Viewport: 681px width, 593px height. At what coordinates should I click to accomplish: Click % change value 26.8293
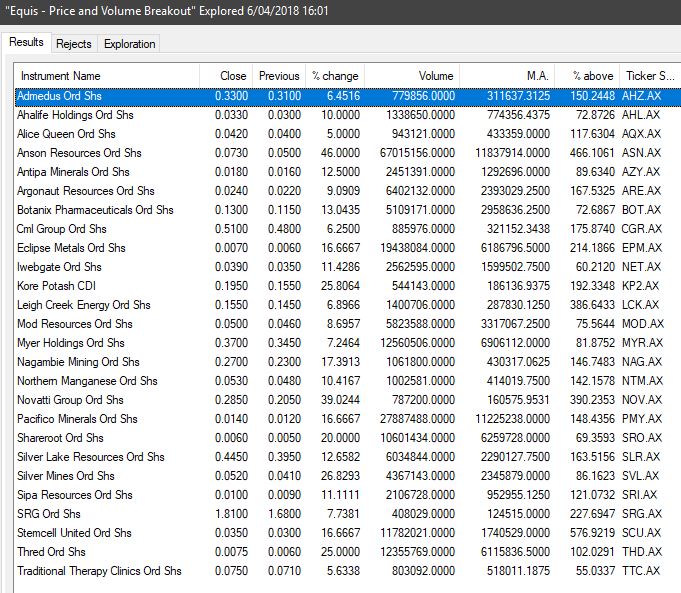pyautogui.click(x=340, y=476)
